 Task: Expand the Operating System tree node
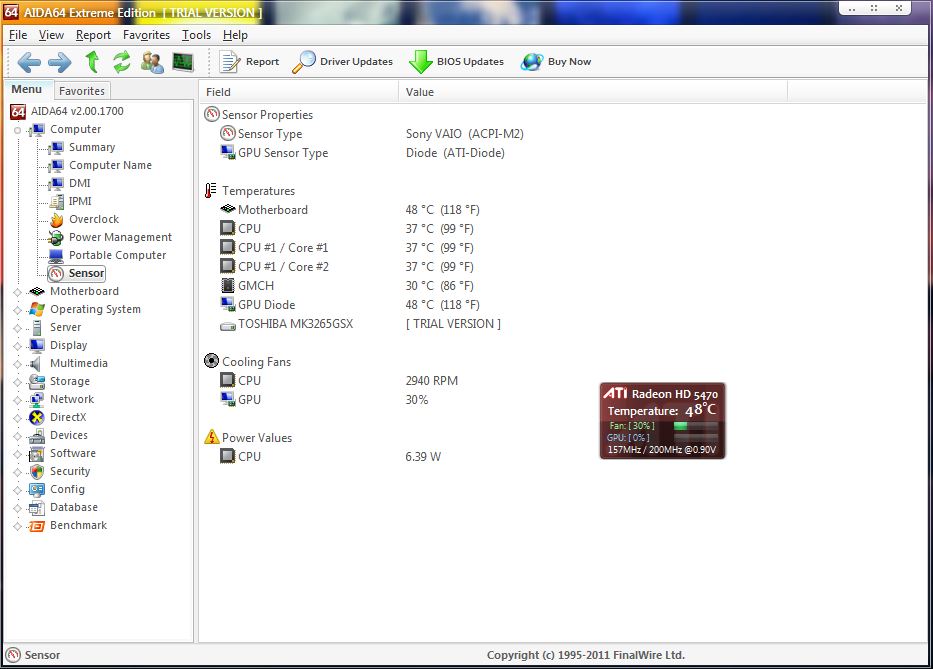[x=17, y=310]
